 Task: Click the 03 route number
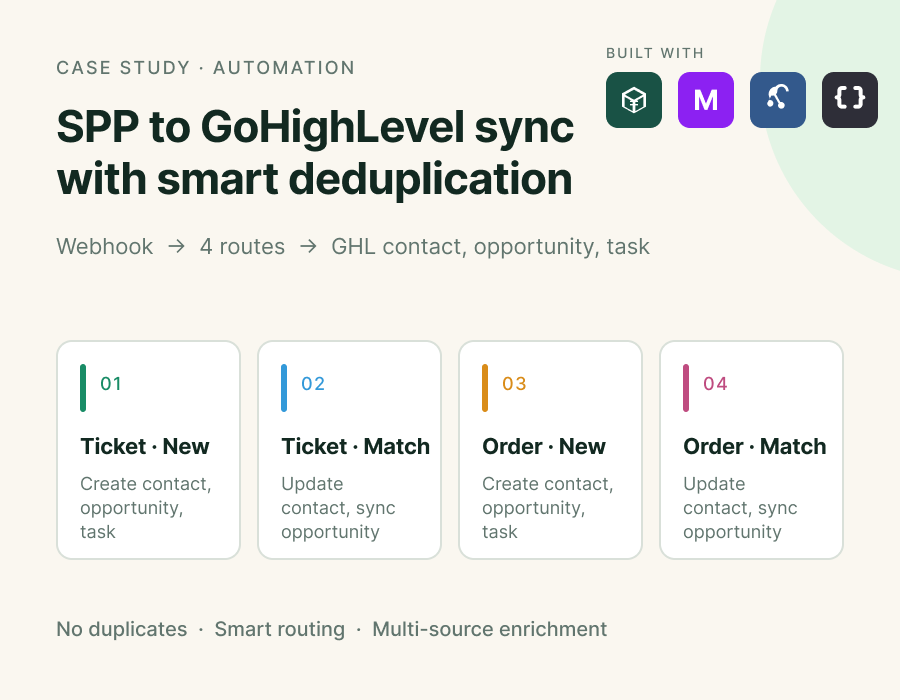point(514,384)
